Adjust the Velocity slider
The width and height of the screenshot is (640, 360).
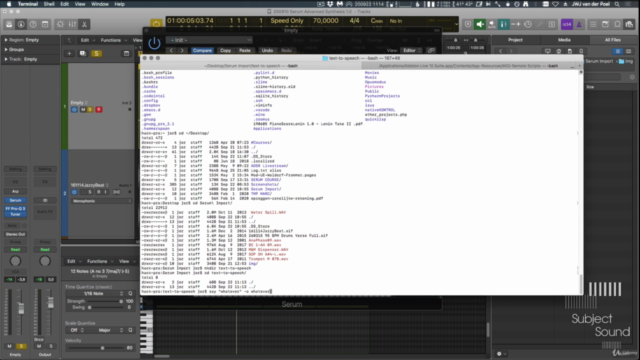(97, 348)
